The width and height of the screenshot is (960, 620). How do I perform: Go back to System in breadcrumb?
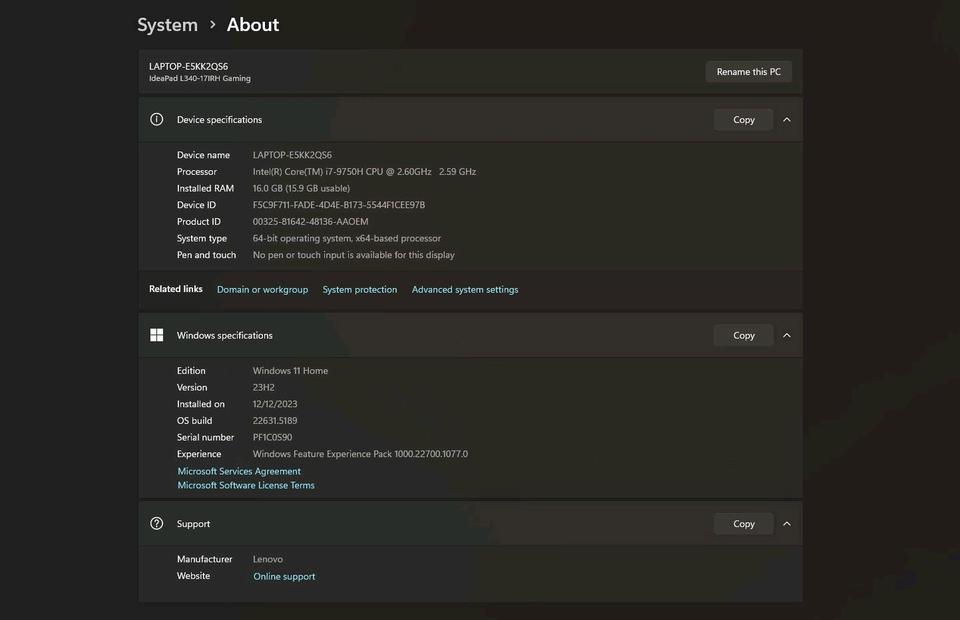(167, 25)
